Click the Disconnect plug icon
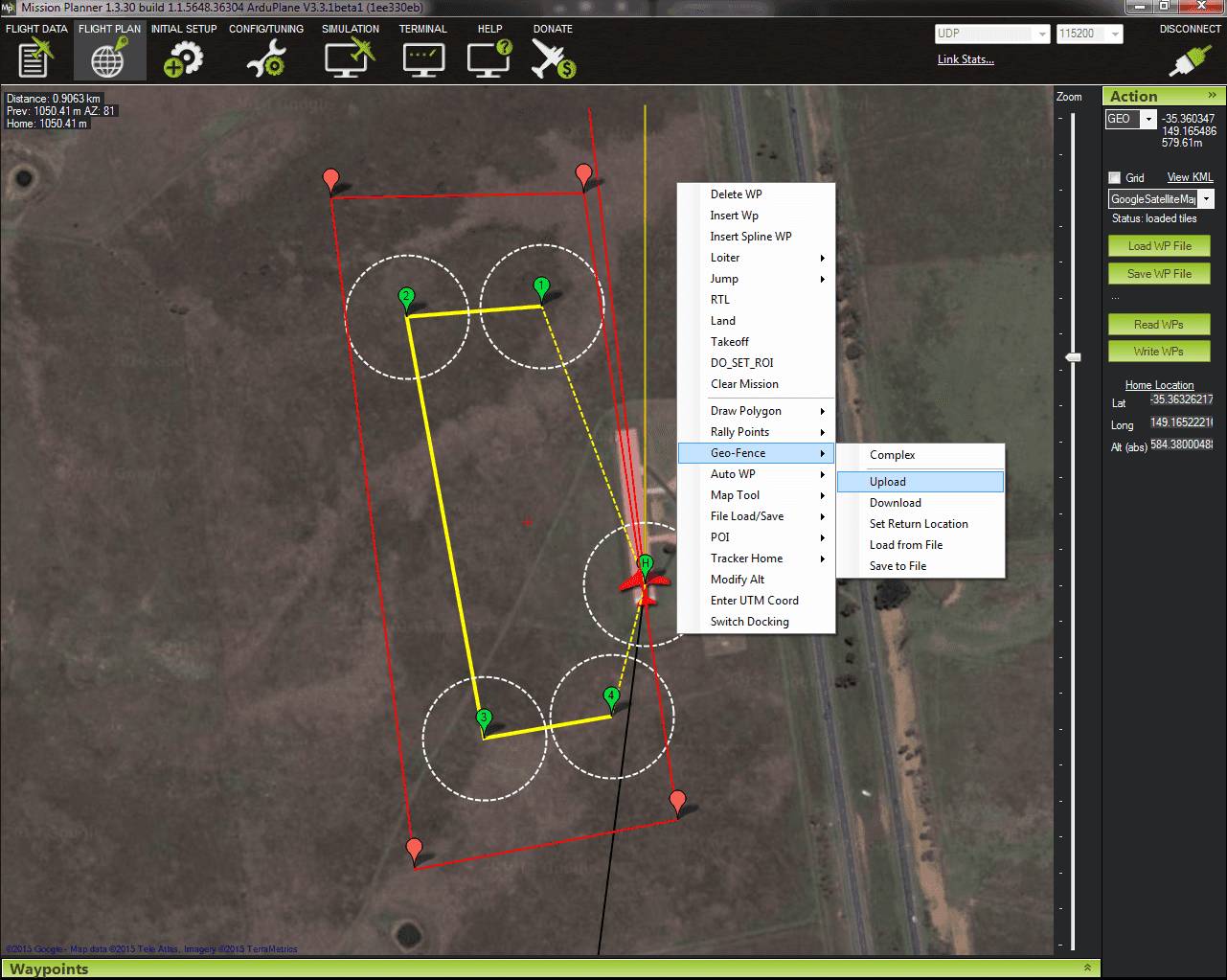 coord(1189,59)
